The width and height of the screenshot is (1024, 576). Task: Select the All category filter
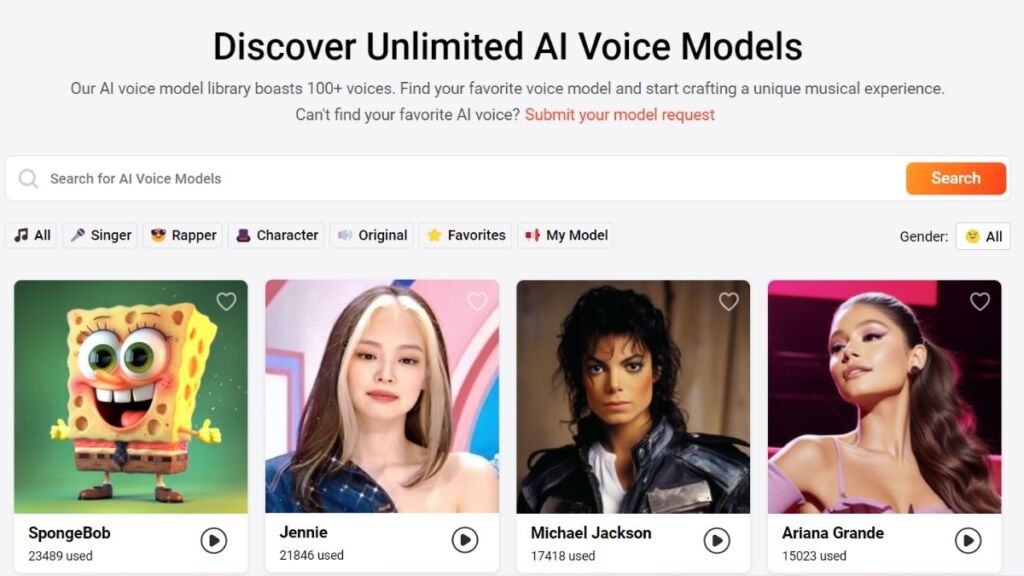tap(32, 236)
